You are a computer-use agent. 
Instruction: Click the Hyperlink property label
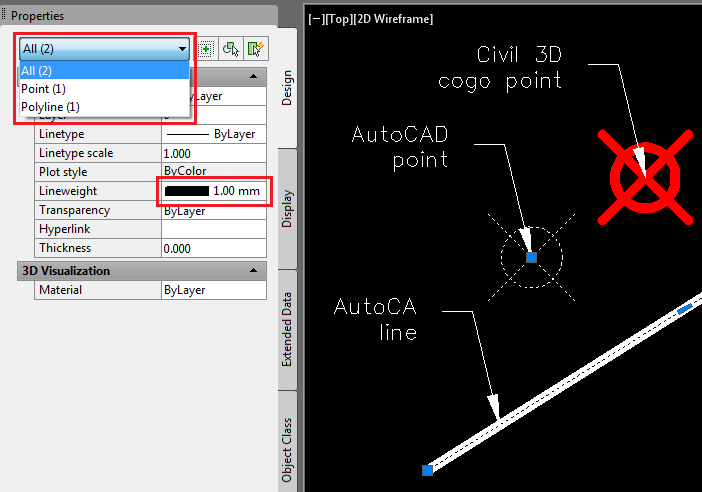65,229
